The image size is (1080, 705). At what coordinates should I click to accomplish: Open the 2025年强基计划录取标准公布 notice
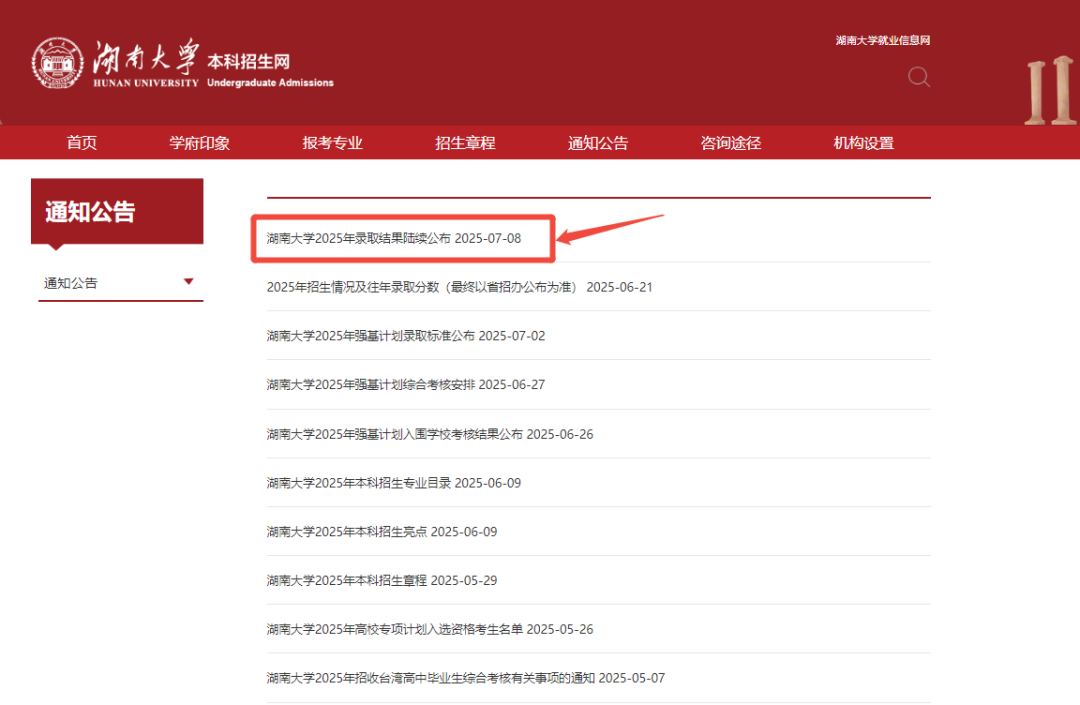[403, 335]
